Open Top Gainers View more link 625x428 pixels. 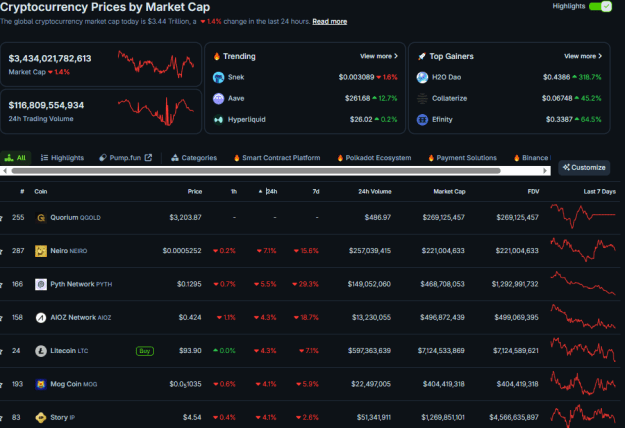(583, 56)
